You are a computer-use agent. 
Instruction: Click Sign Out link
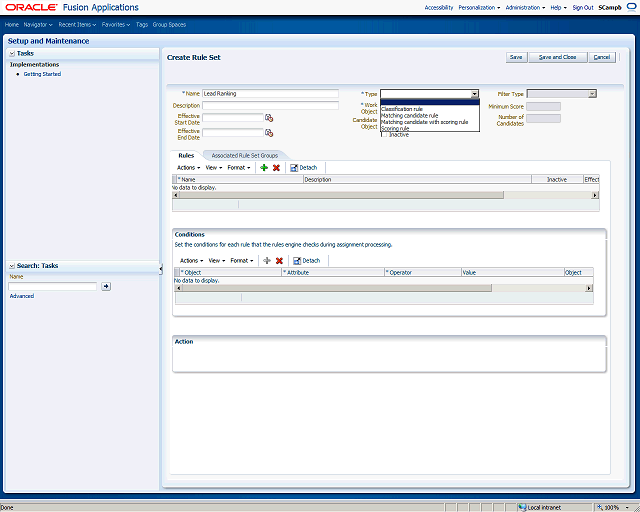click(583, 7)
